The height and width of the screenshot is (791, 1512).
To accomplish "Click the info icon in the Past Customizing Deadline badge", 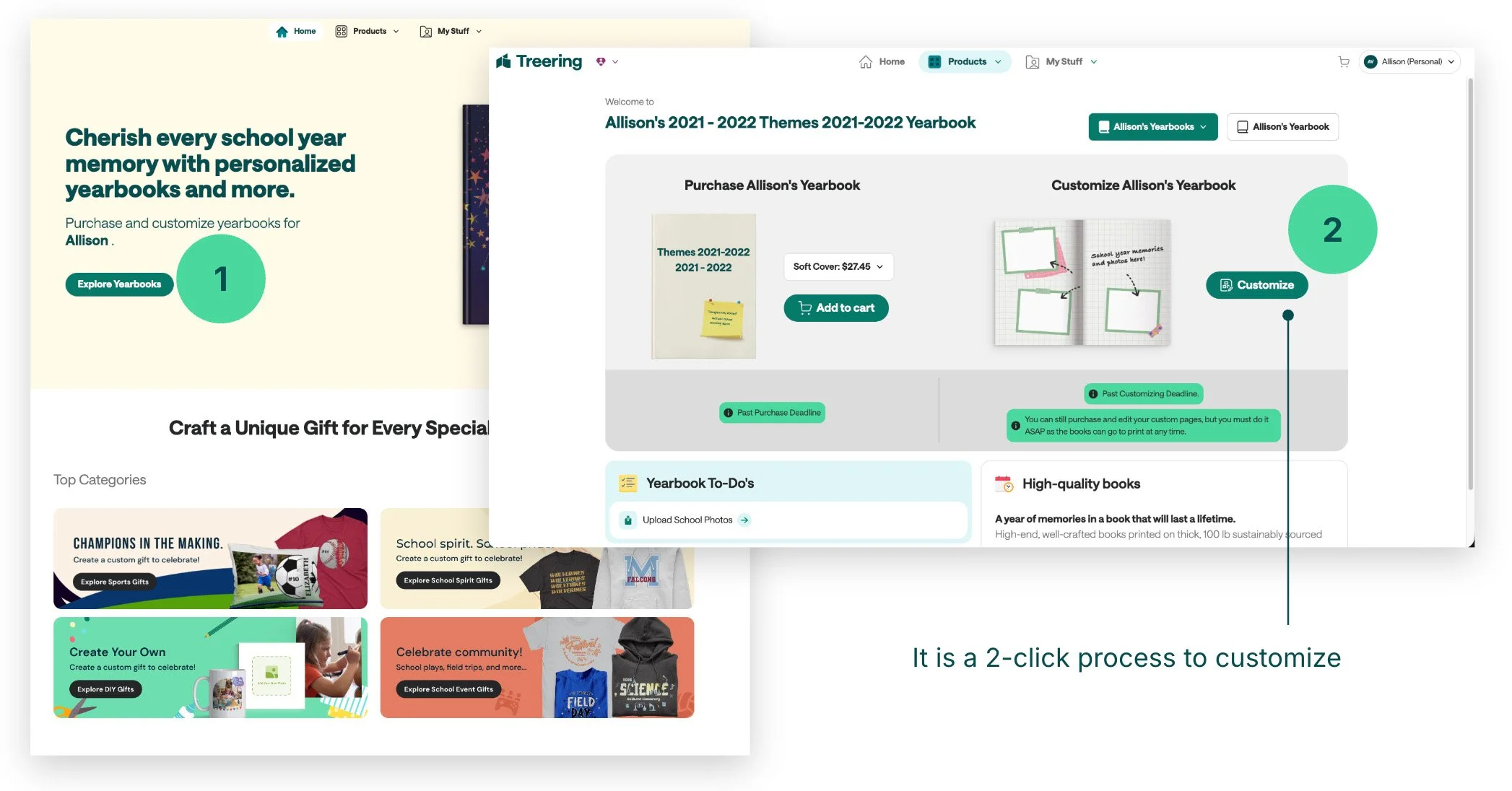I will click(x=1093, y=394).
